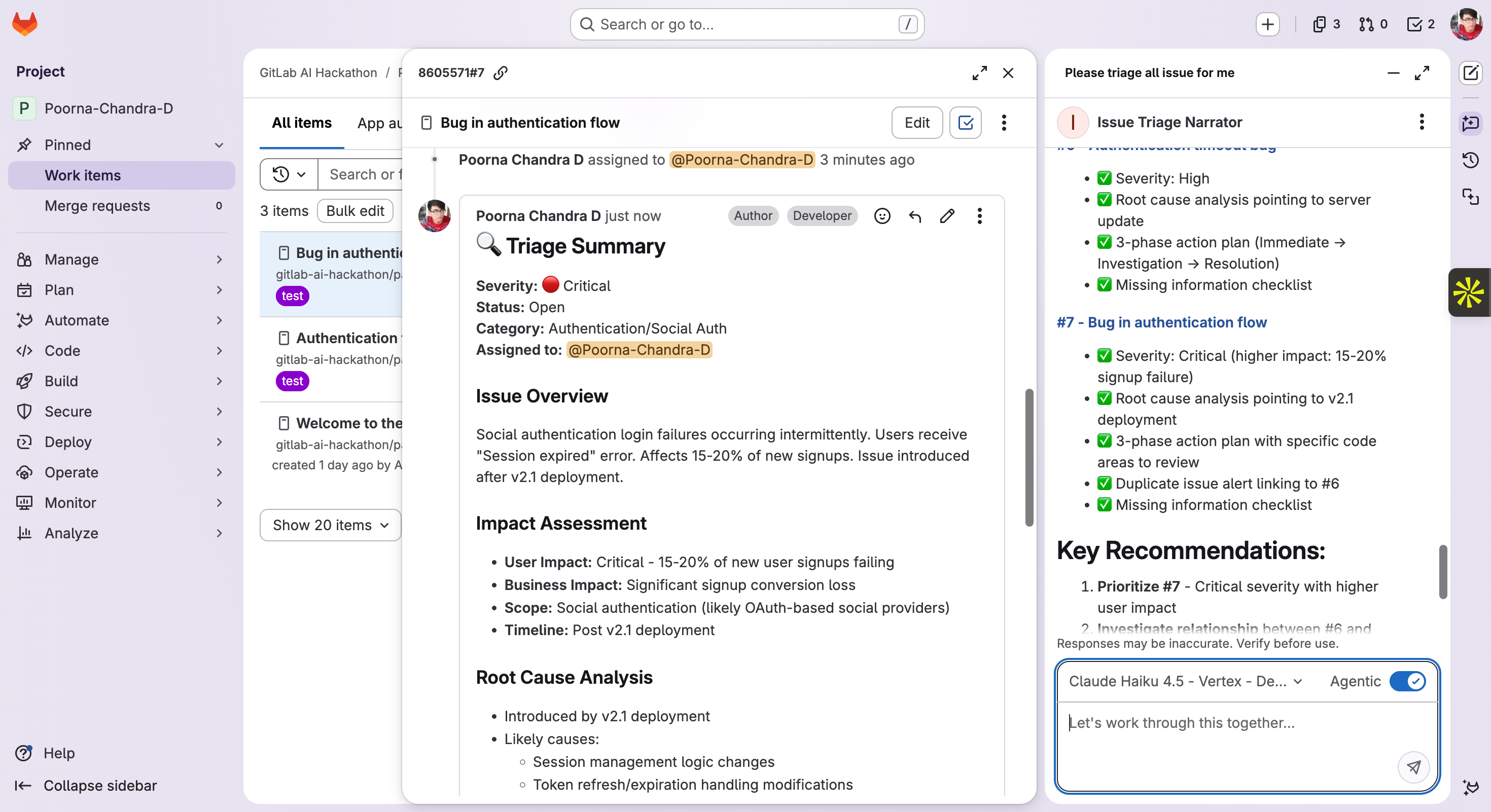Screen dimensions: 1491x812
Task: Click the copy link icon beside 8605571#7
Action: (501, 73)
